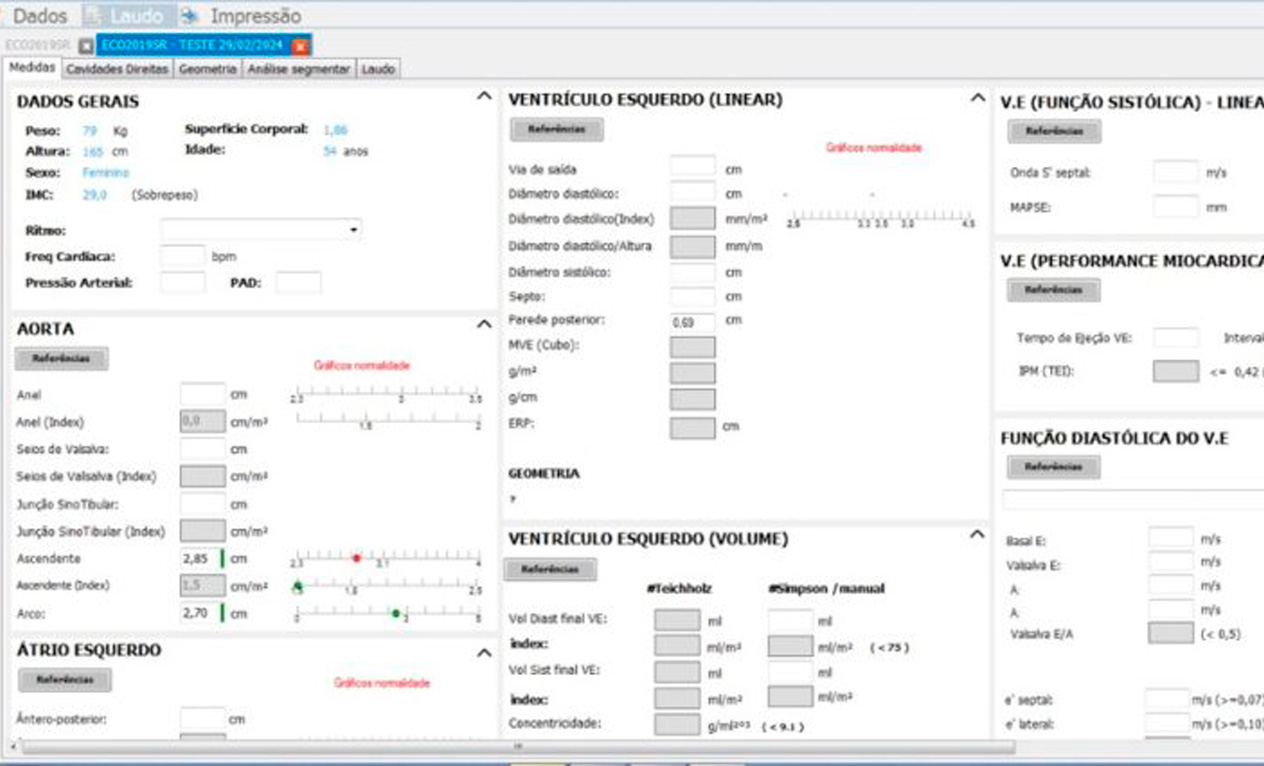This screenshot has height=766, width=1264.
Task: Click the Laudo document icon in top toolbar
Action: tap(94, 16)
